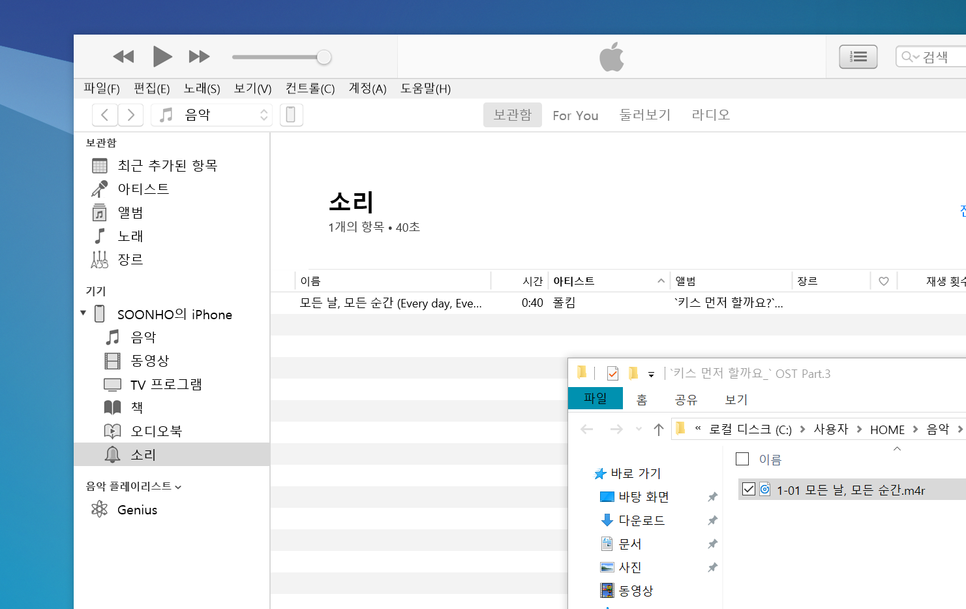Click the heart love column header
This screenshot has height=609, width=966.
(883, 281)
